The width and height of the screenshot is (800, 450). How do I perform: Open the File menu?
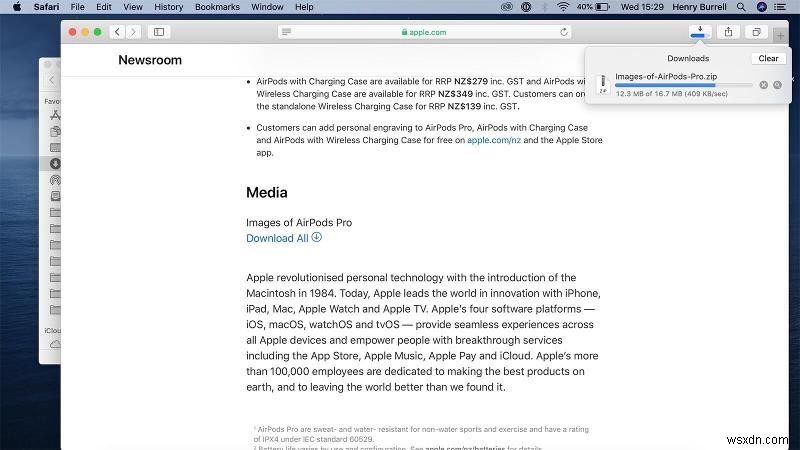(78, 7)
